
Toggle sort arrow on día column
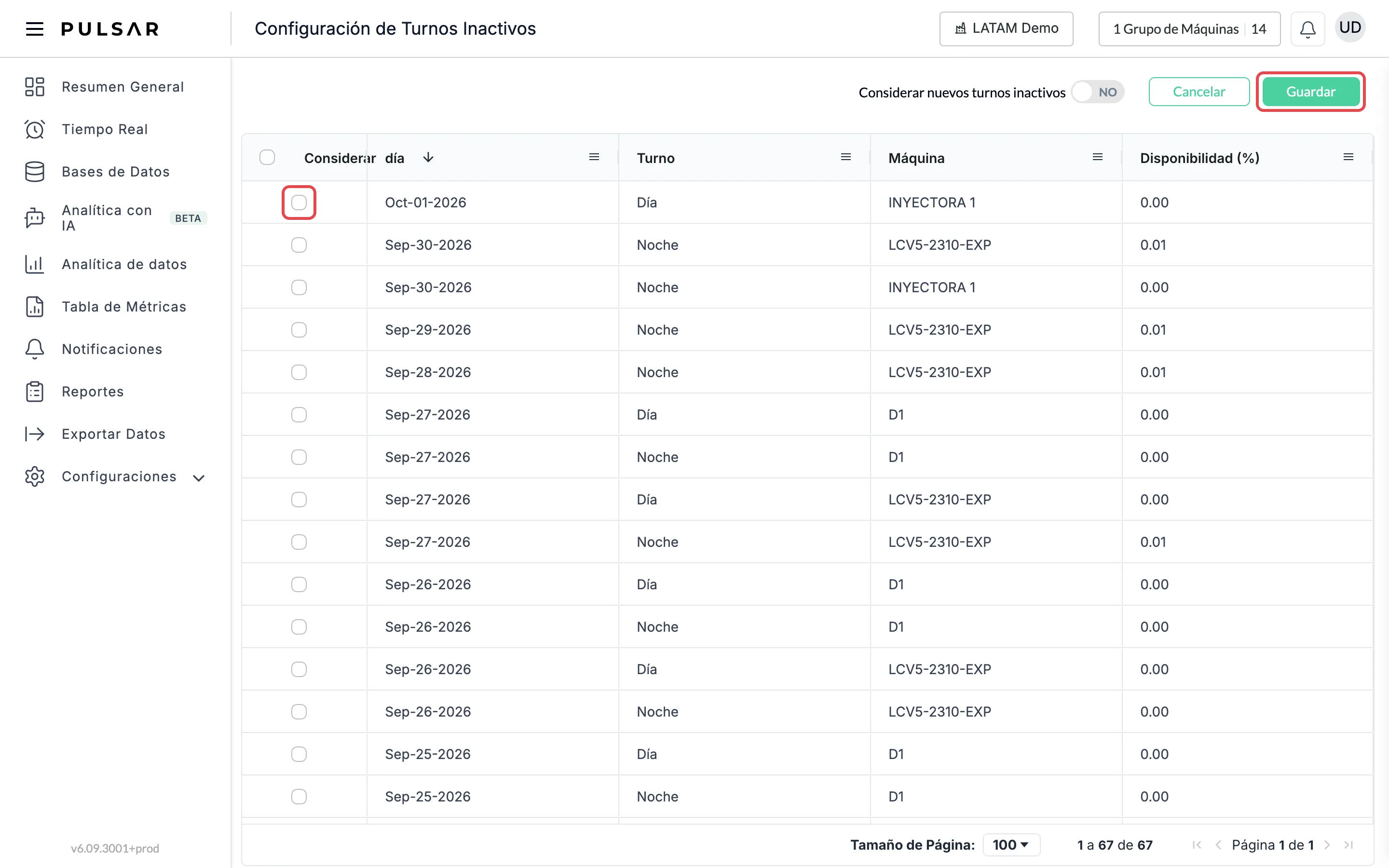428,157
